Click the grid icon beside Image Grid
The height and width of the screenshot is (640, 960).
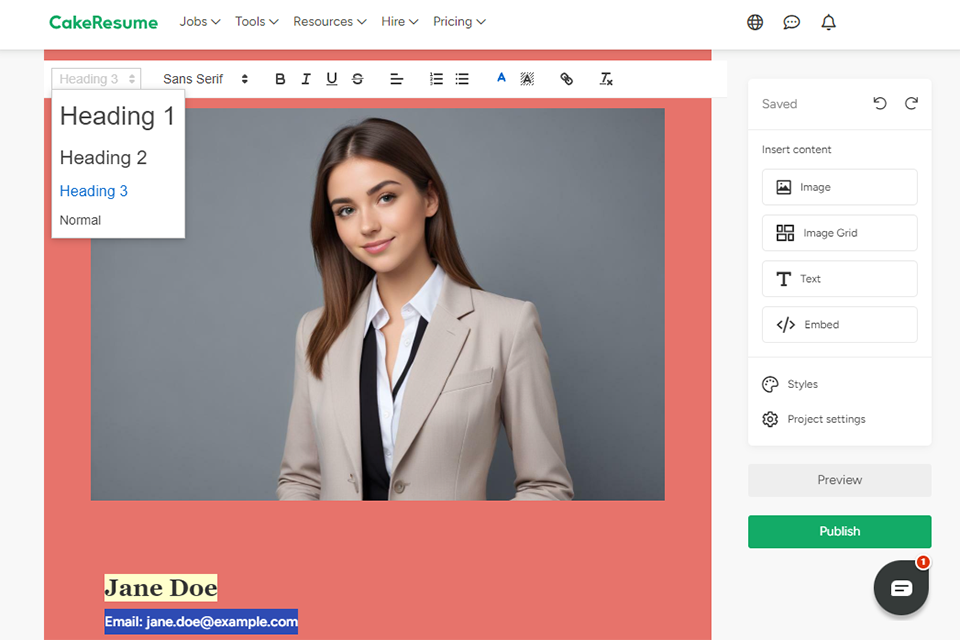pos(785,233)
